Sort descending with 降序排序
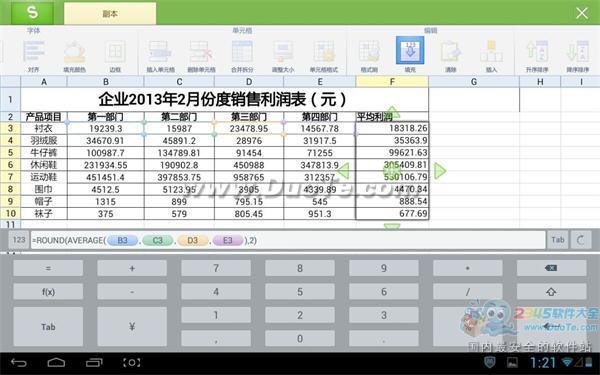Screen dimensions: 600x375 point(577,56)
